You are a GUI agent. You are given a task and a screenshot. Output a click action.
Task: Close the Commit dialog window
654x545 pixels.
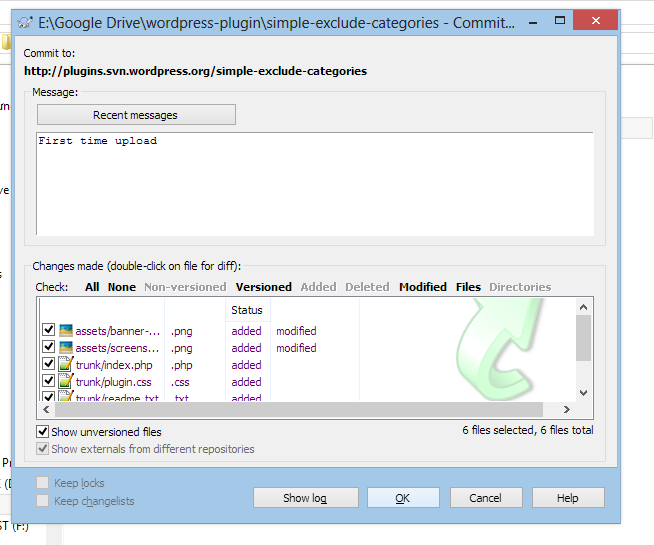596,20
